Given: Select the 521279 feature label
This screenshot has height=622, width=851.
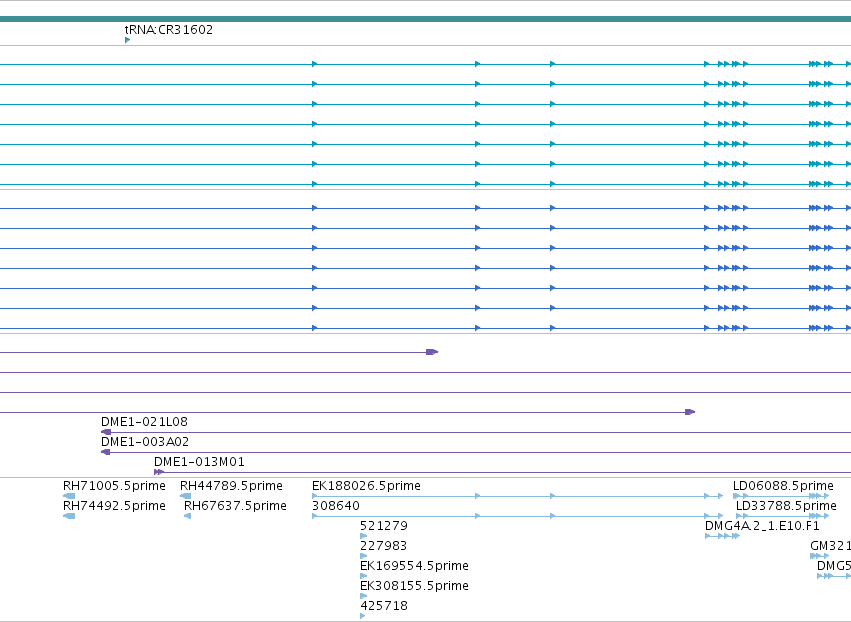Looking at the screenshot, I should click(x=384, y=526).
